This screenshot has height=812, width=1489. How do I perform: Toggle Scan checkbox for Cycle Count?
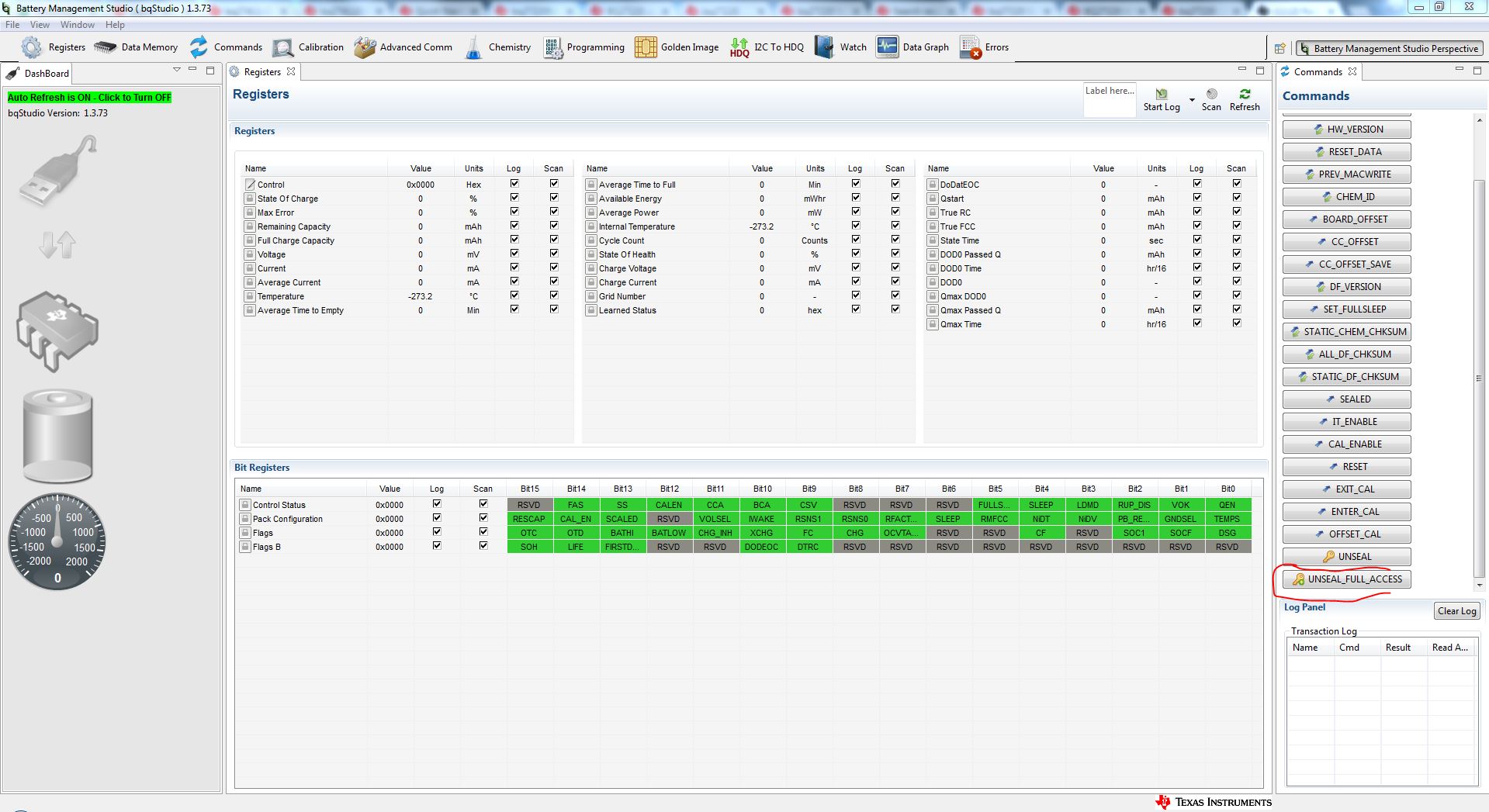(x=895, y=240)
